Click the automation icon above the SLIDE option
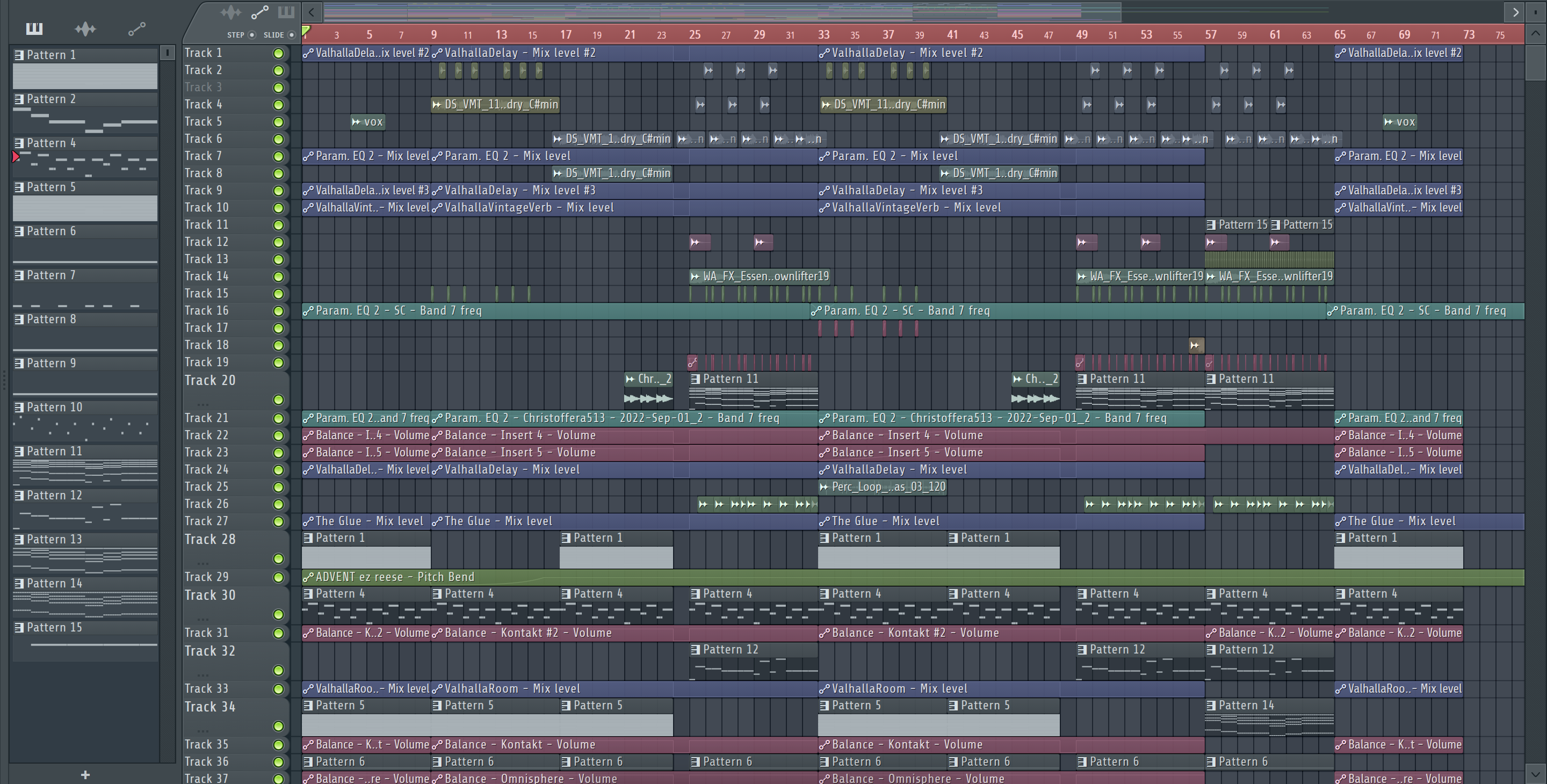This screenshot has width=1547, height=784. (x=259, y=12)
